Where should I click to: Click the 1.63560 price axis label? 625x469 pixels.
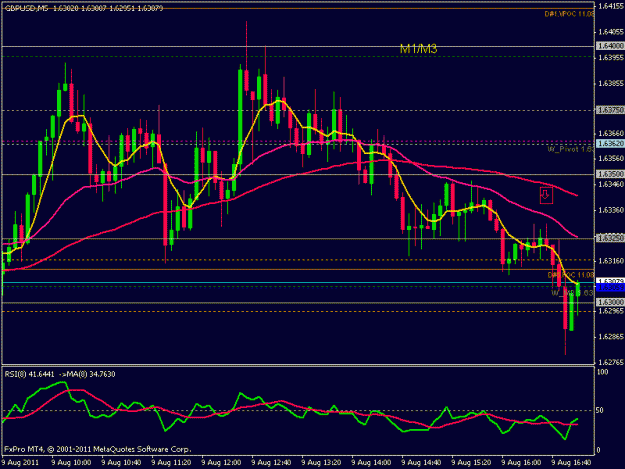[x=611, y=159]
